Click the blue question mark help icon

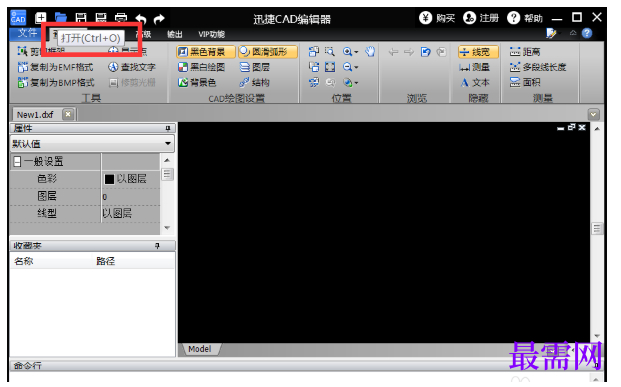tap(587, 33)
